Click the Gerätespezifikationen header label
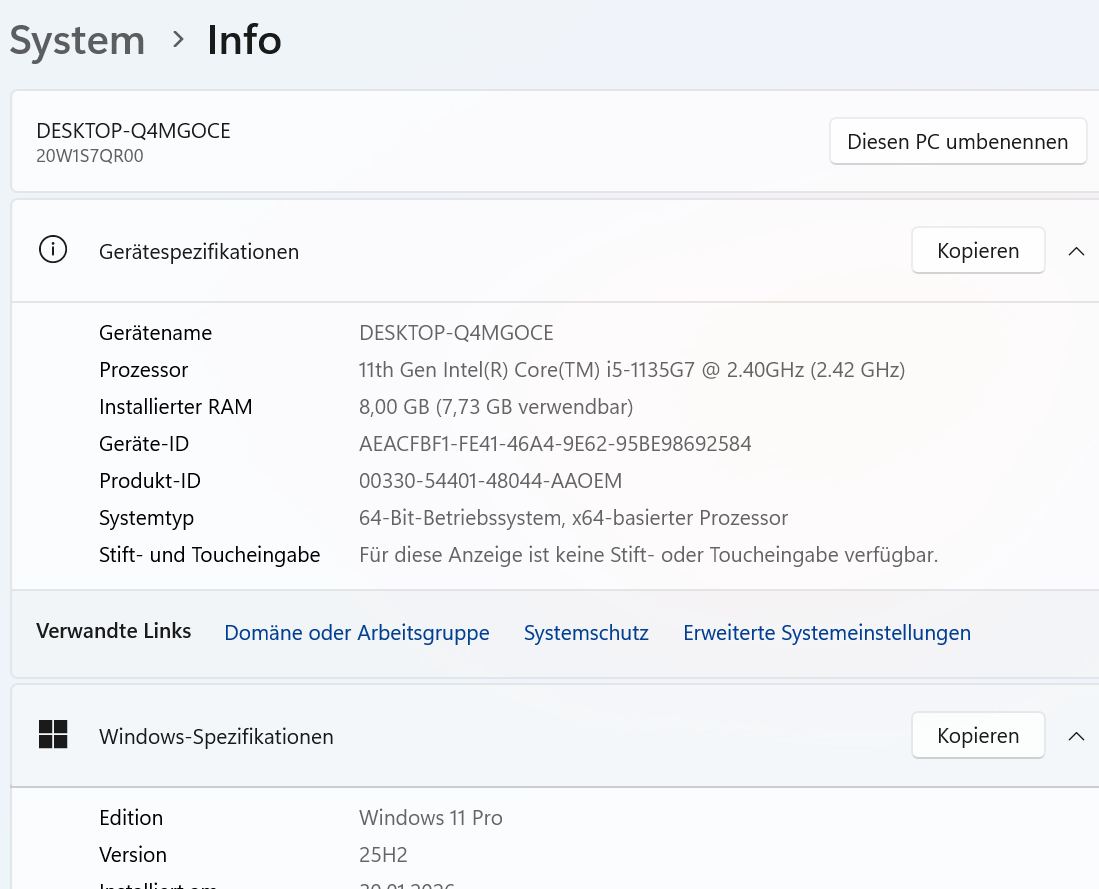The height and width of the screenshot is (889, 1099). [x=199, y=252]
